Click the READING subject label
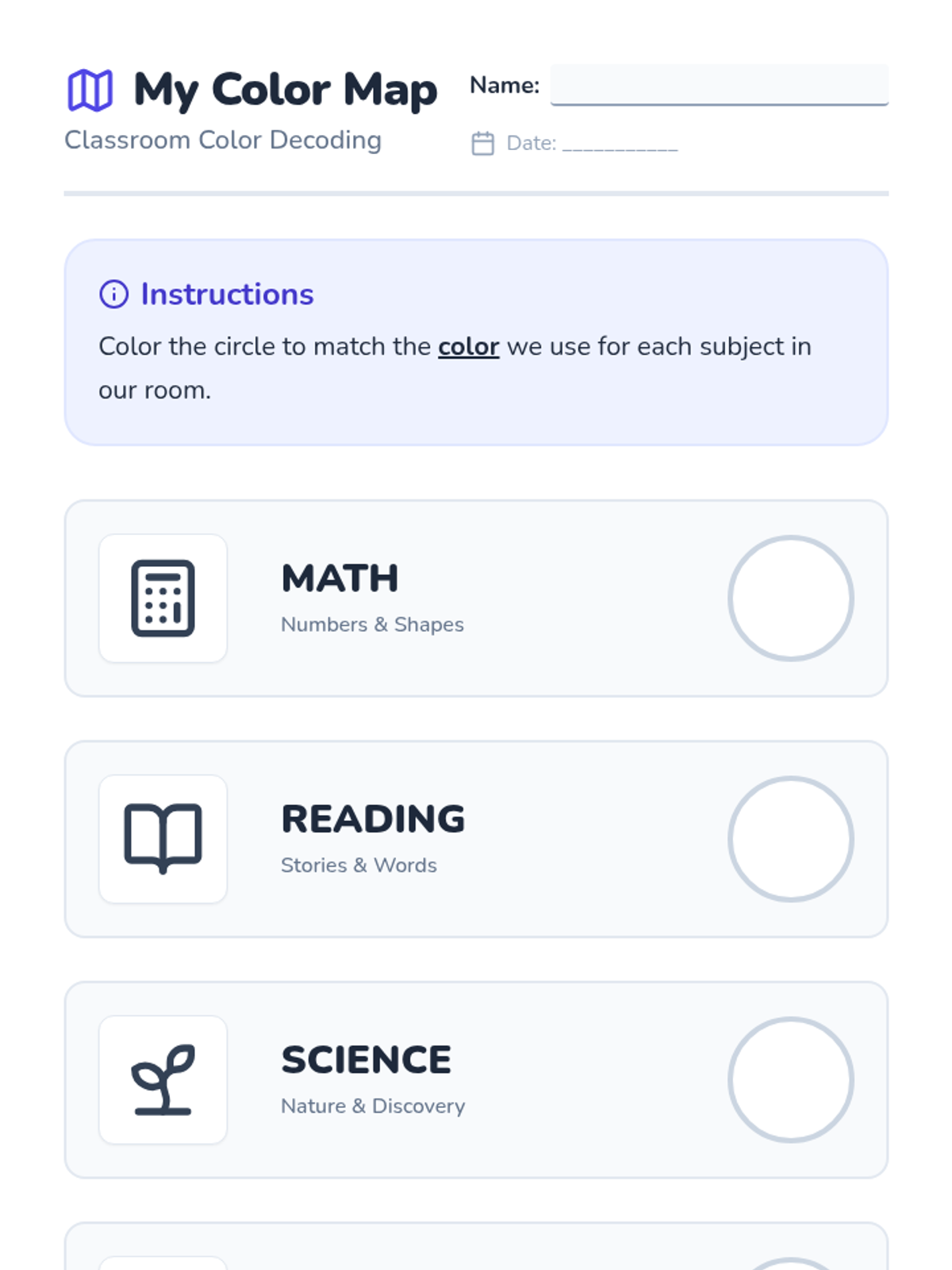The image size is (952, 1270). coord(373,819)
